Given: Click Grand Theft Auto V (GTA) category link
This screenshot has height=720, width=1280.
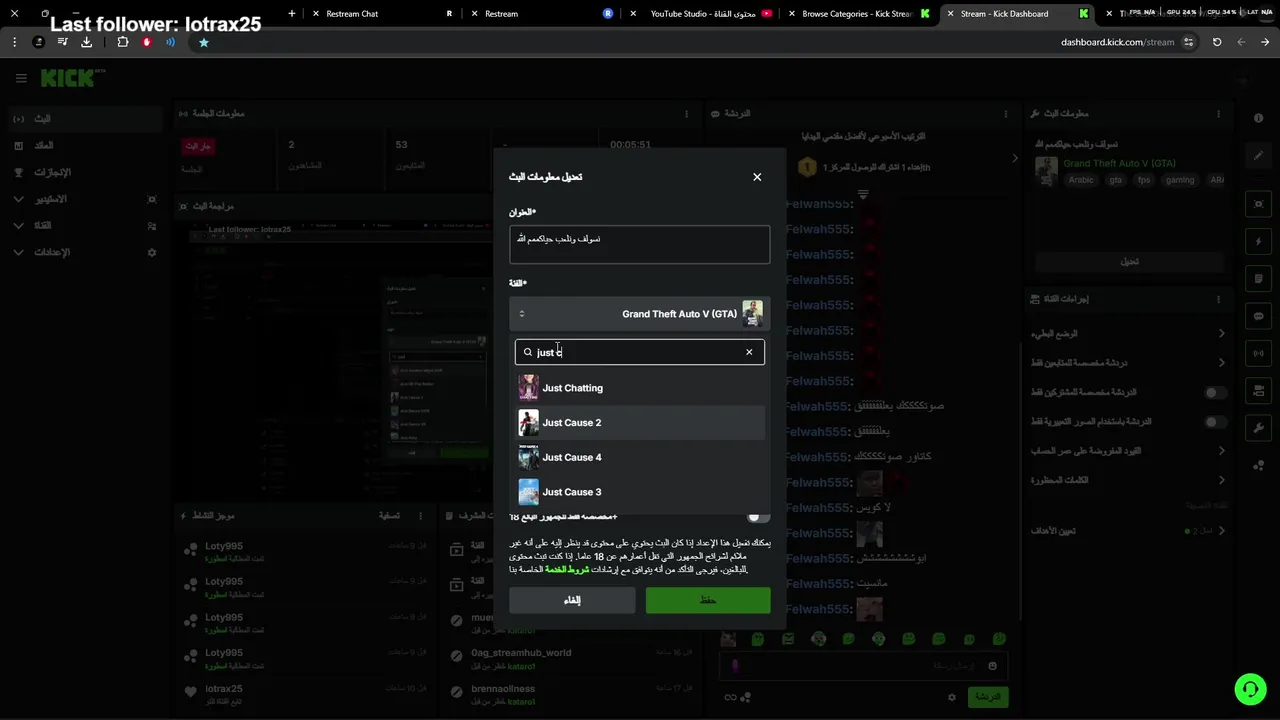Looking at the screenshot, I should 1119,163.
